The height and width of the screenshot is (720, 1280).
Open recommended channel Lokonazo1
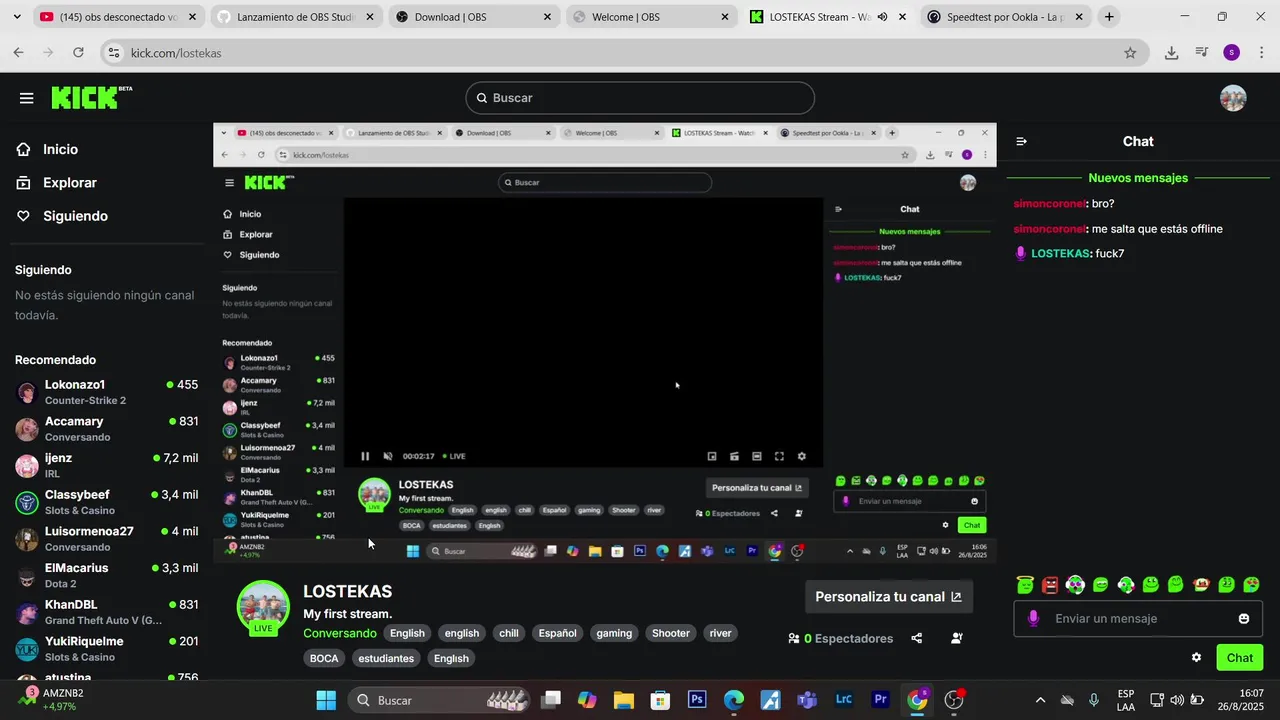[106, 392]
